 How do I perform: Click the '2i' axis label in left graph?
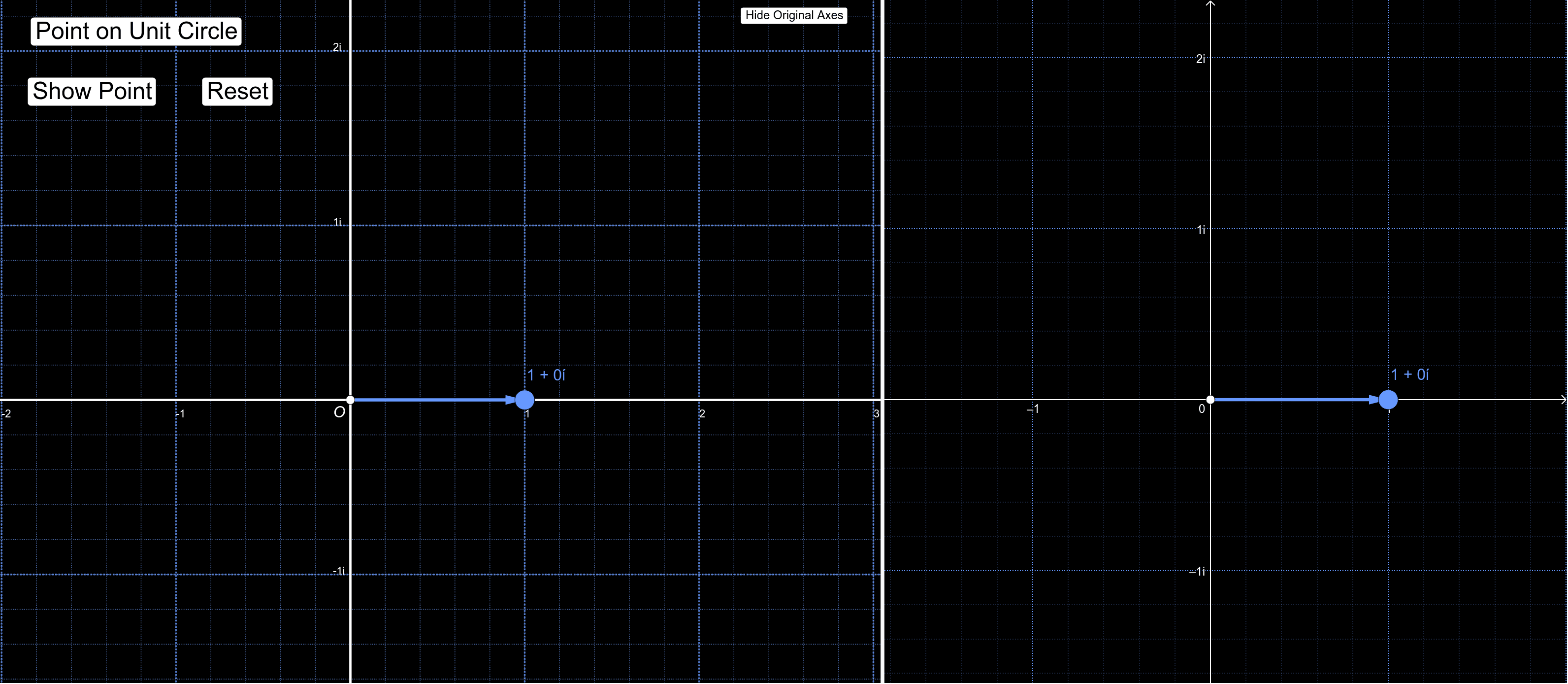337,47
